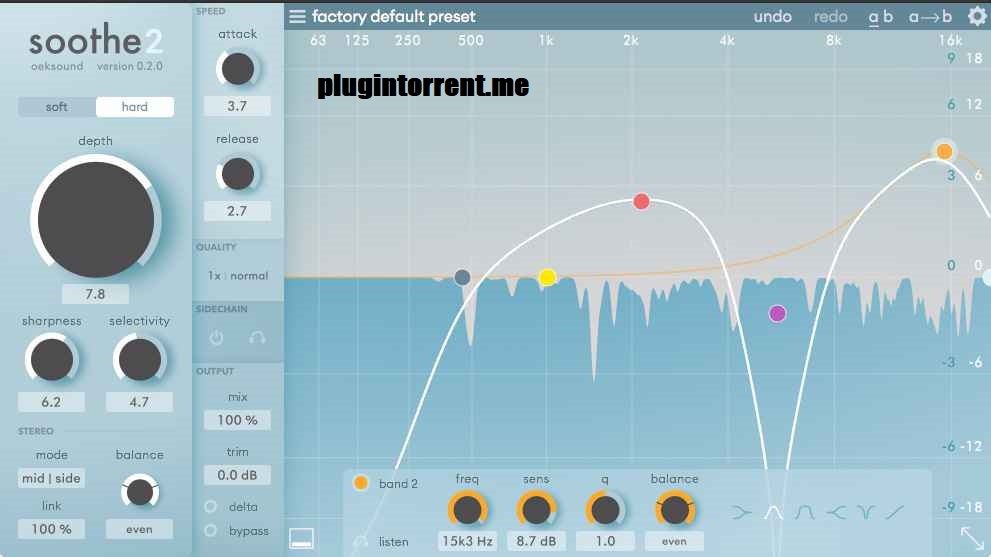991x557 pixels.
Task: Select the notch V band shape icon
Action: pos(865,511)
